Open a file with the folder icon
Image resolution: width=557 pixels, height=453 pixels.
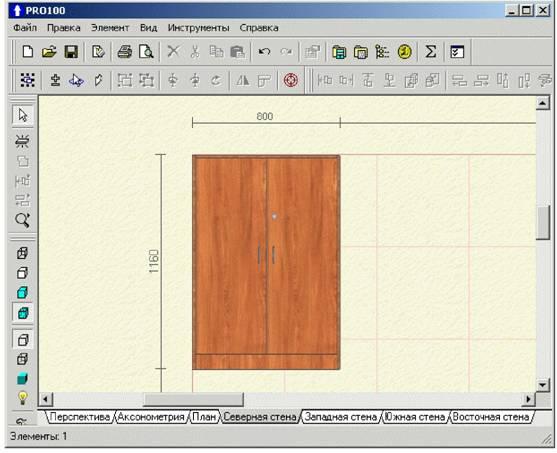(49, 52)
